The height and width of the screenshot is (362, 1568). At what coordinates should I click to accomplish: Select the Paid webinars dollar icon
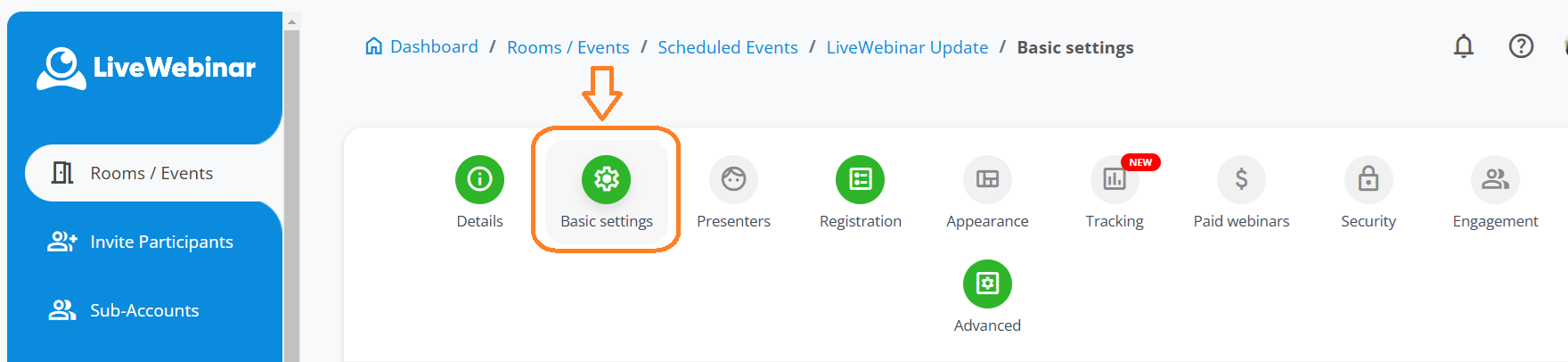[1241, 179]
